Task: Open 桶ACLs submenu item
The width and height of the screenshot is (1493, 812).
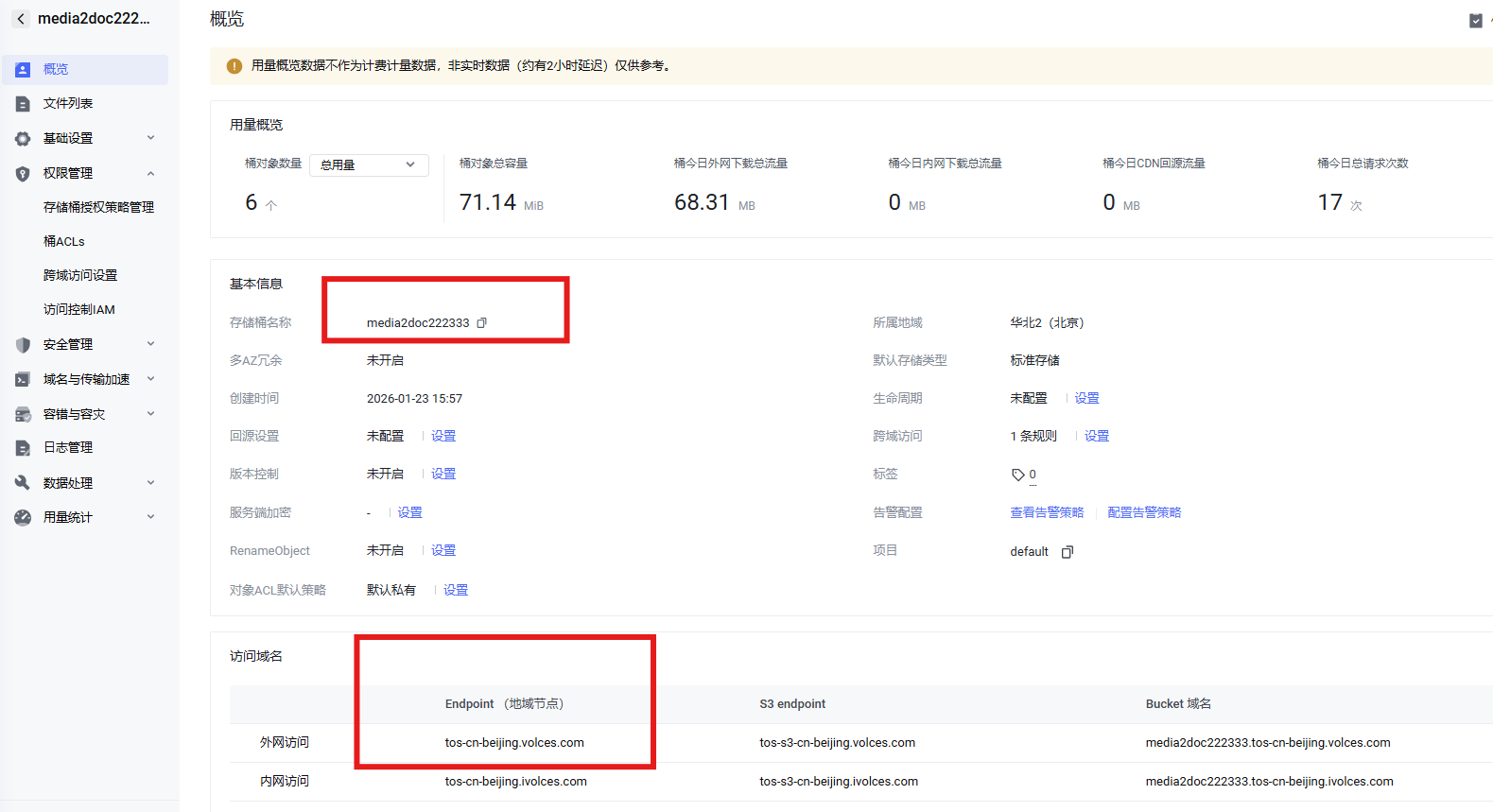Action: 63,242
